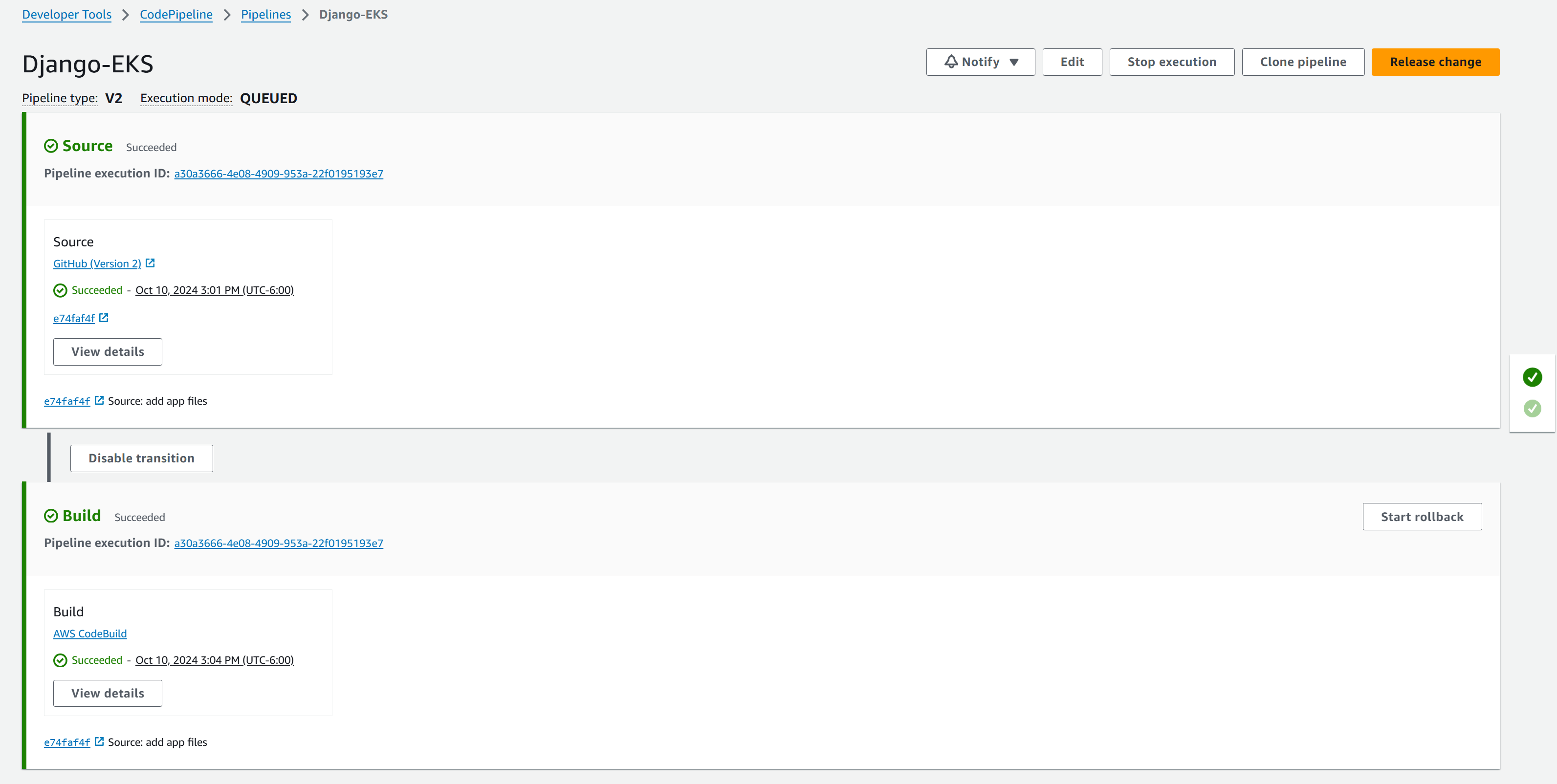Screen dimensions: 1557x784
Task: Start rollback on the Build stage
Action: click(x=1422, y=517)
